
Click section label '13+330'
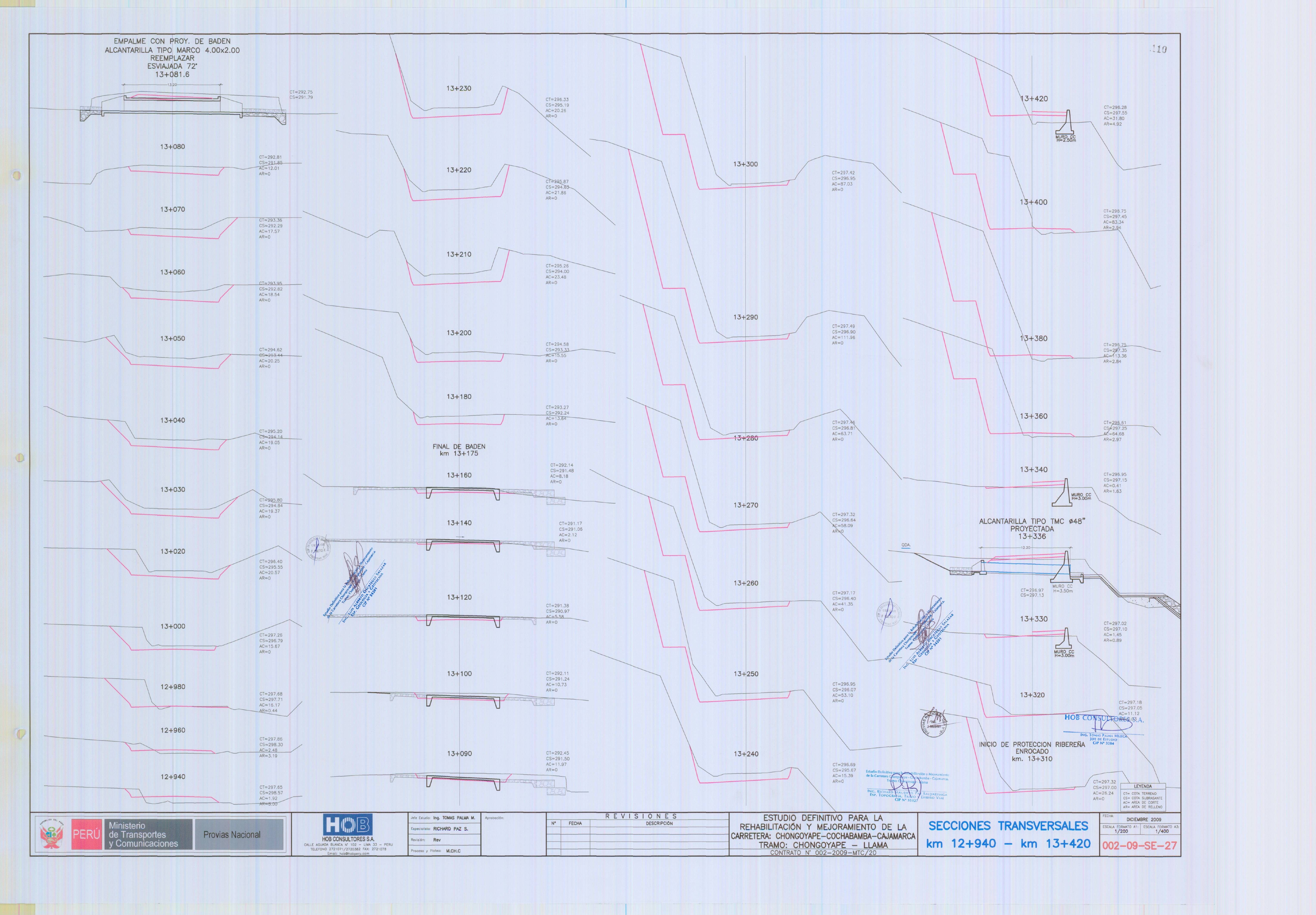click(x=1033, y=619)
